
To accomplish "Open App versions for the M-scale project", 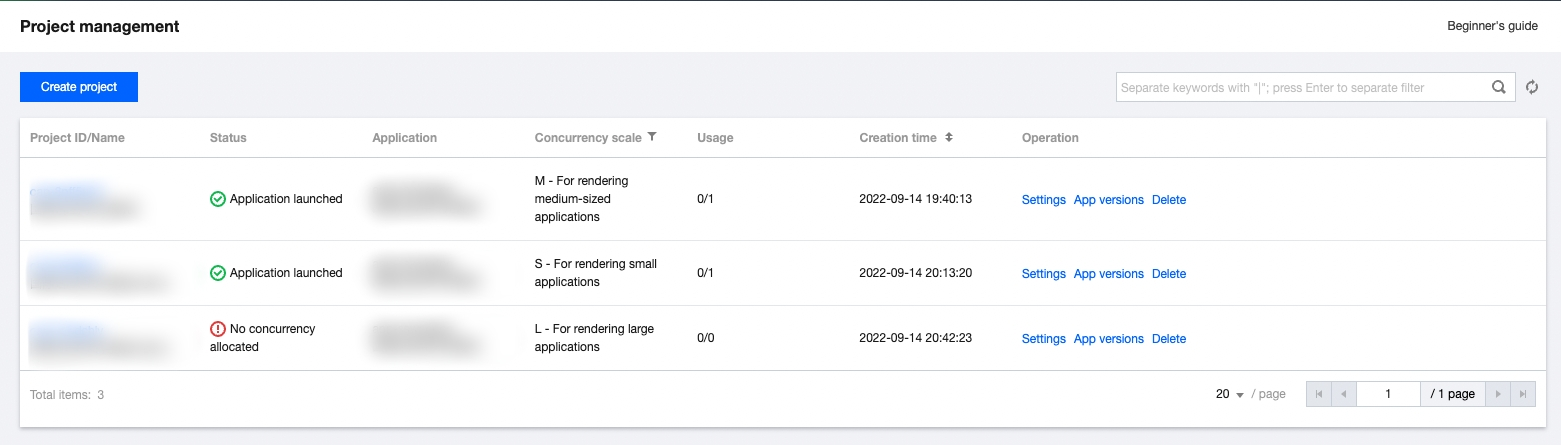I will coord(1108,200).
